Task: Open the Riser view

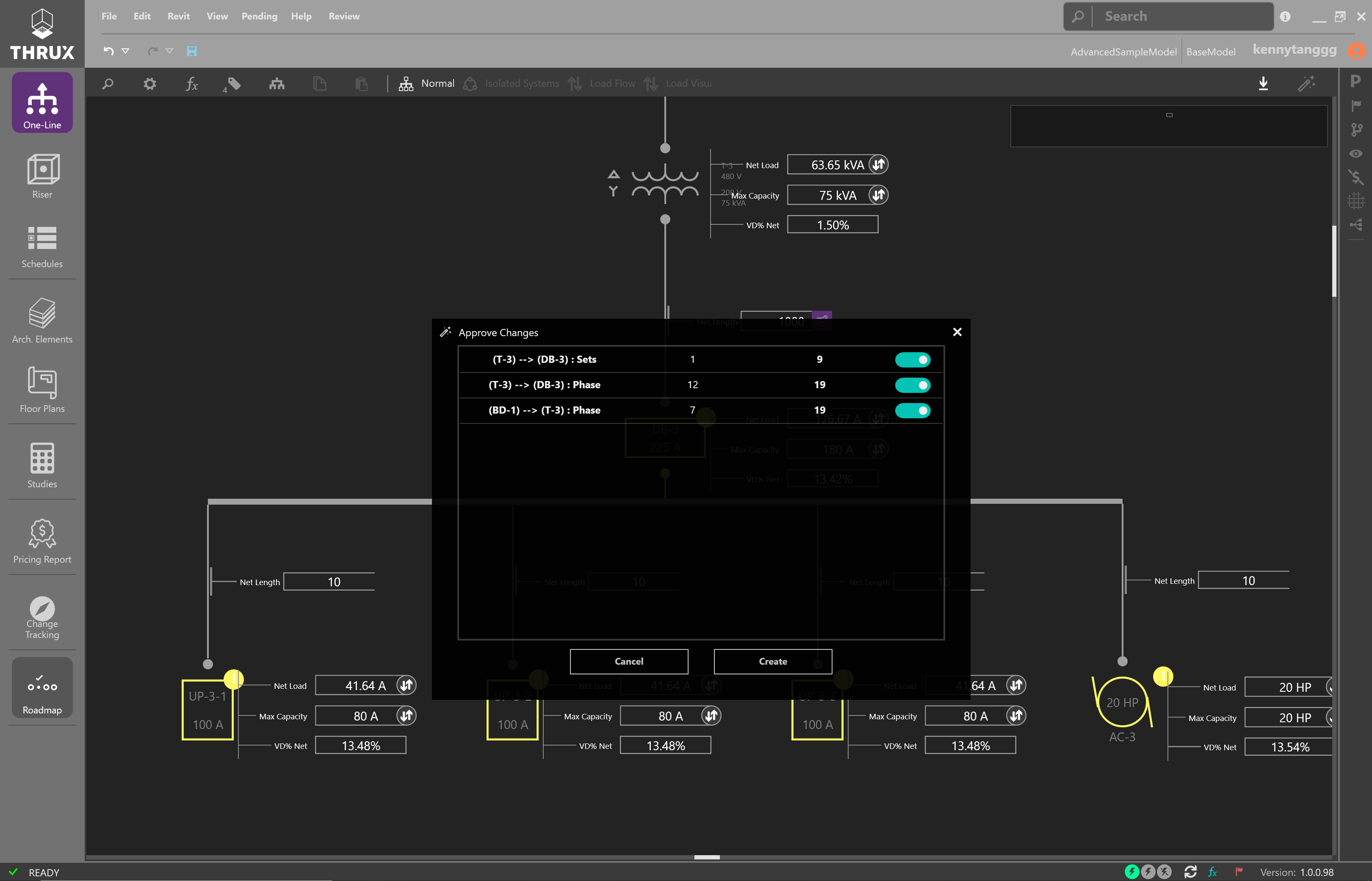Action: [x=42, y=176]
